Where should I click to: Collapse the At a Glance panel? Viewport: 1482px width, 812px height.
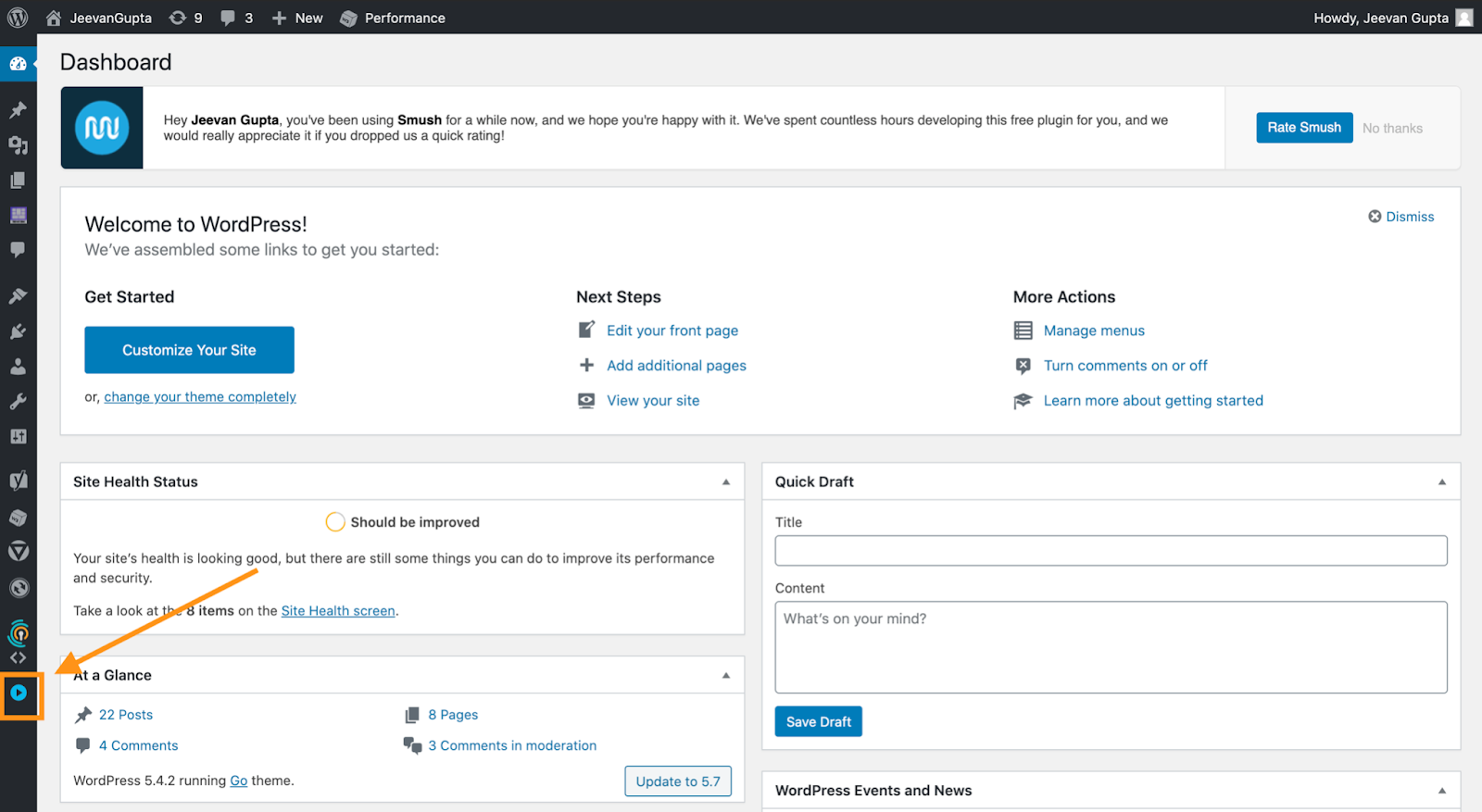pos(726,675)
